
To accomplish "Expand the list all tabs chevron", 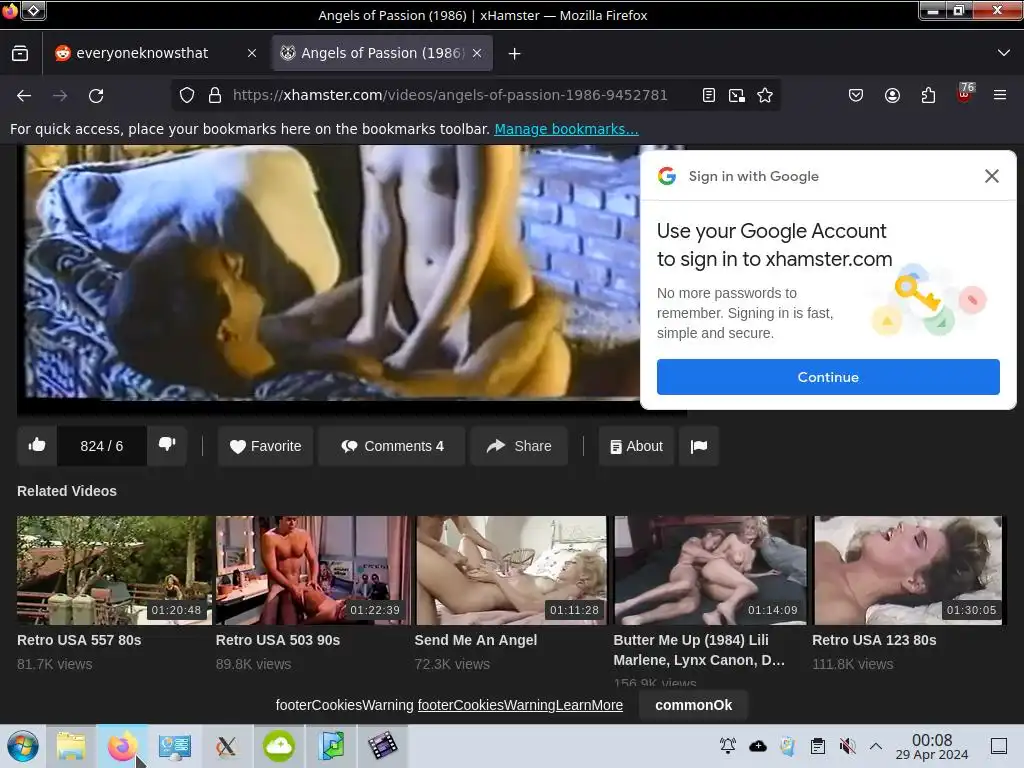I will coord(1004,53).
